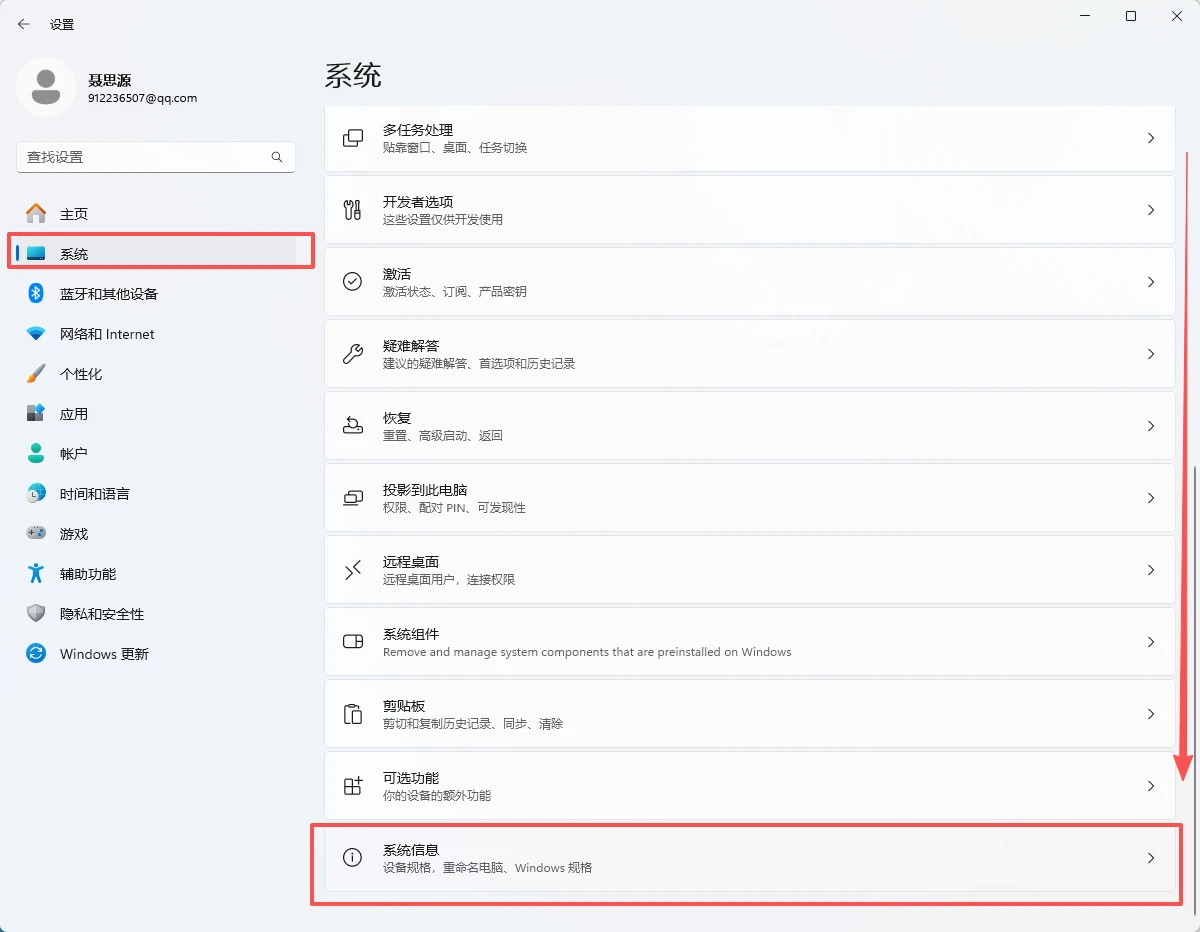The image size is (1200, 932).
Task: Click the search magnifier icon
Action: (277, 157)
